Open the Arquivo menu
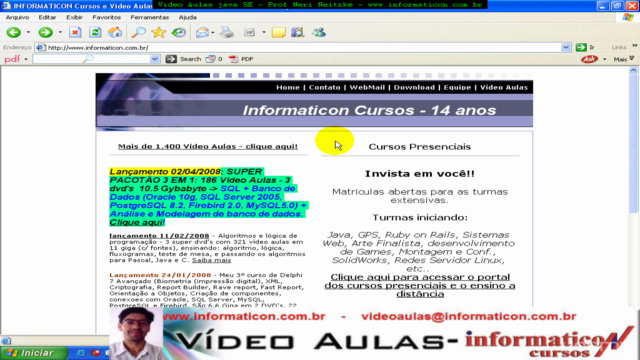Image resolution: width=640 pixels, height=360 pixels. [17, 17]
